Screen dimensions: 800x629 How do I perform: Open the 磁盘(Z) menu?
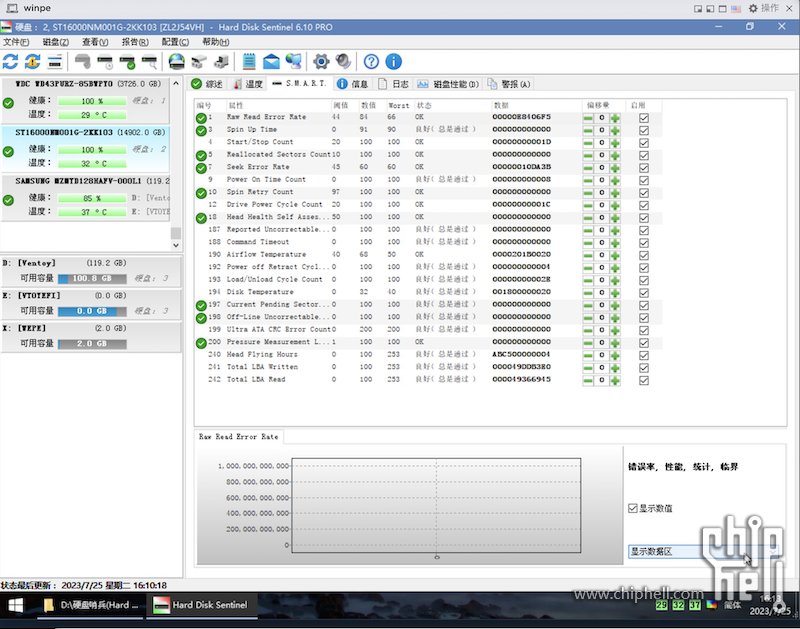(x=56, y=42)
